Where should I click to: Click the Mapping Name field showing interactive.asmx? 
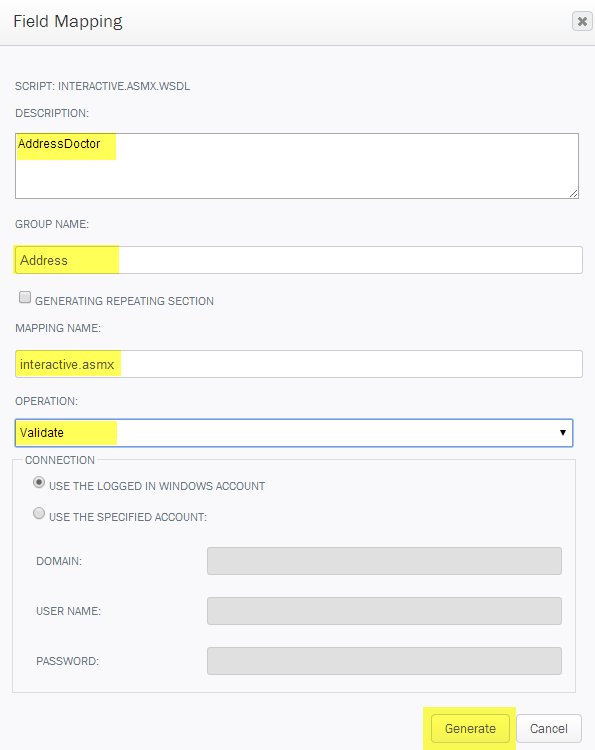[298, 364]
